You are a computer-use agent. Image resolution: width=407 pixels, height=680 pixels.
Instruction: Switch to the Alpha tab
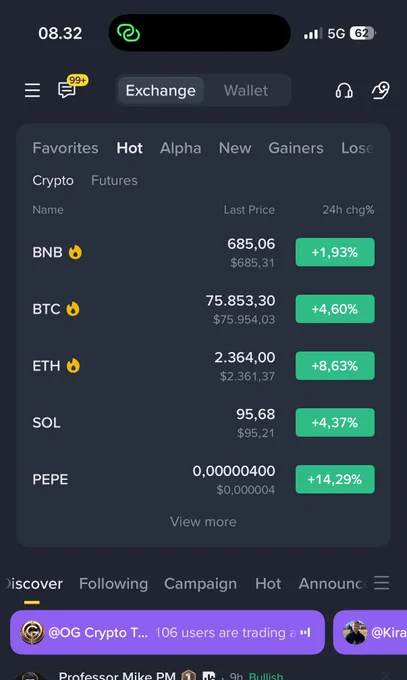tap(181, 148)
